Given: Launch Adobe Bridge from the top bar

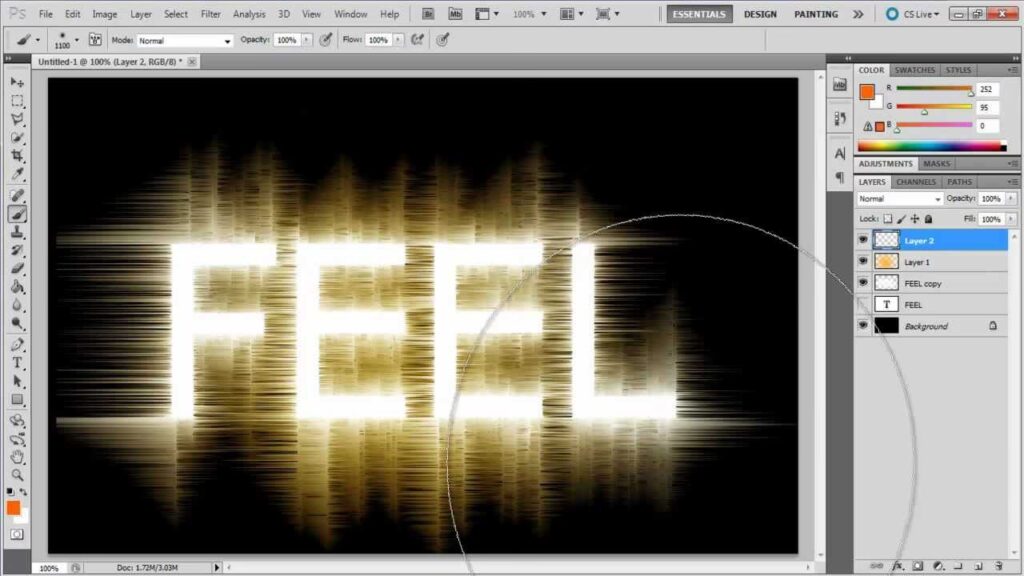Looking at the screenshot, I should (428, 14).
